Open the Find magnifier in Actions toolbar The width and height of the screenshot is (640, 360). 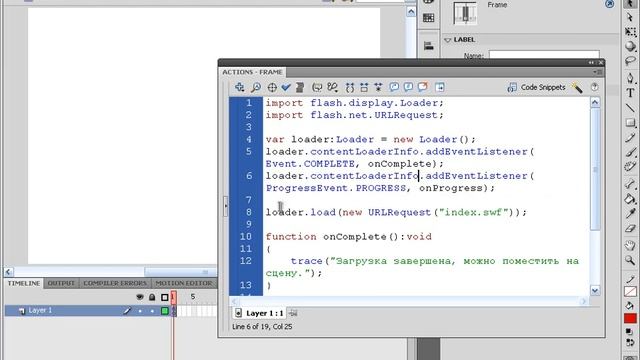click(256, 87)
